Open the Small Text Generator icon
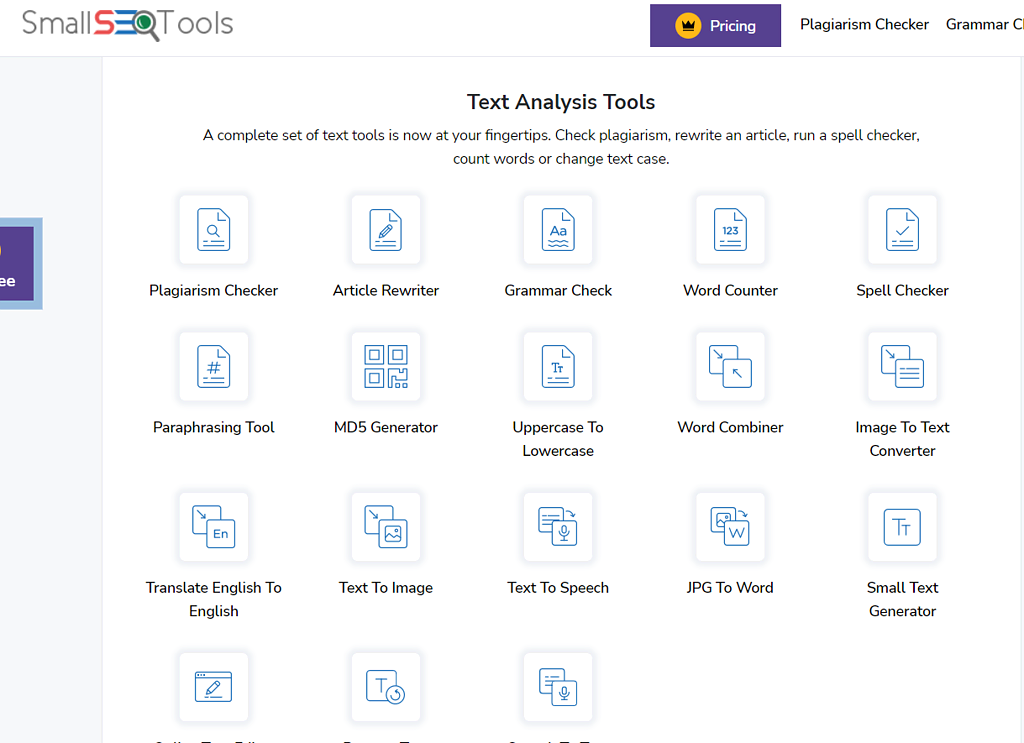 point(902,527)
